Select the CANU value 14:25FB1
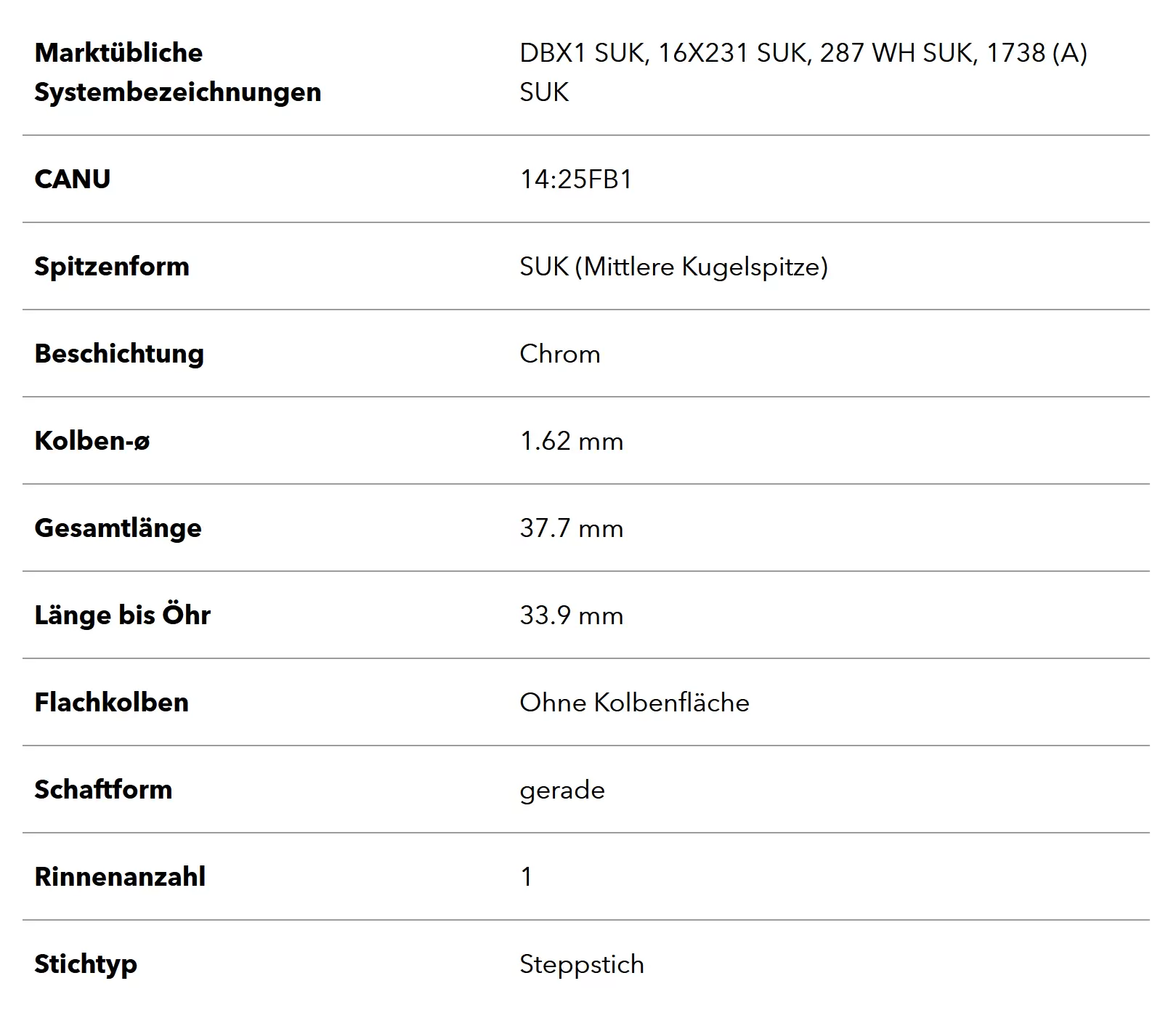Viewport: 1176px width, 1034px height. 576,179
